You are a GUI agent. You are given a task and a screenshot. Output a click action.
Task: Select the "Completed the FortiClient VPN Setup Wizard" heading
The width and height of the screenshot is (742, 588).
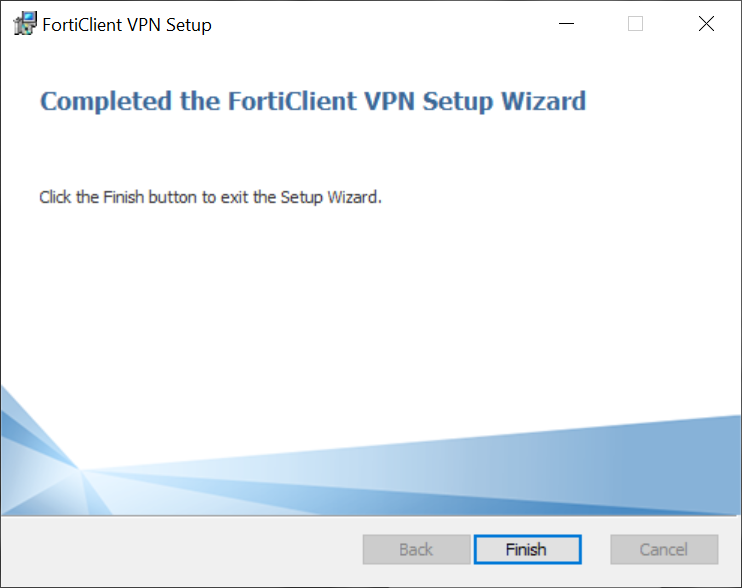click(x=312, y=101)
